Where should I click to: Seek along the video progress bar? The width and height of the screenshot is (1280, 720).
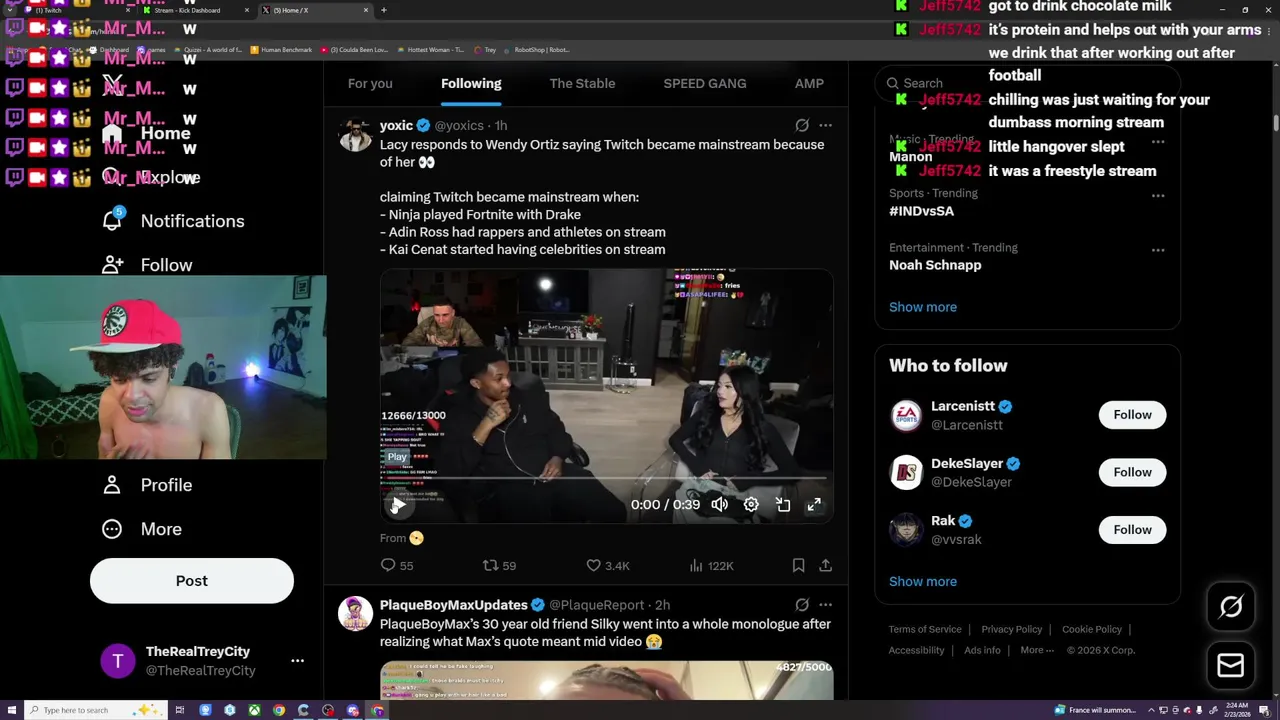click(x=606, y=479)
